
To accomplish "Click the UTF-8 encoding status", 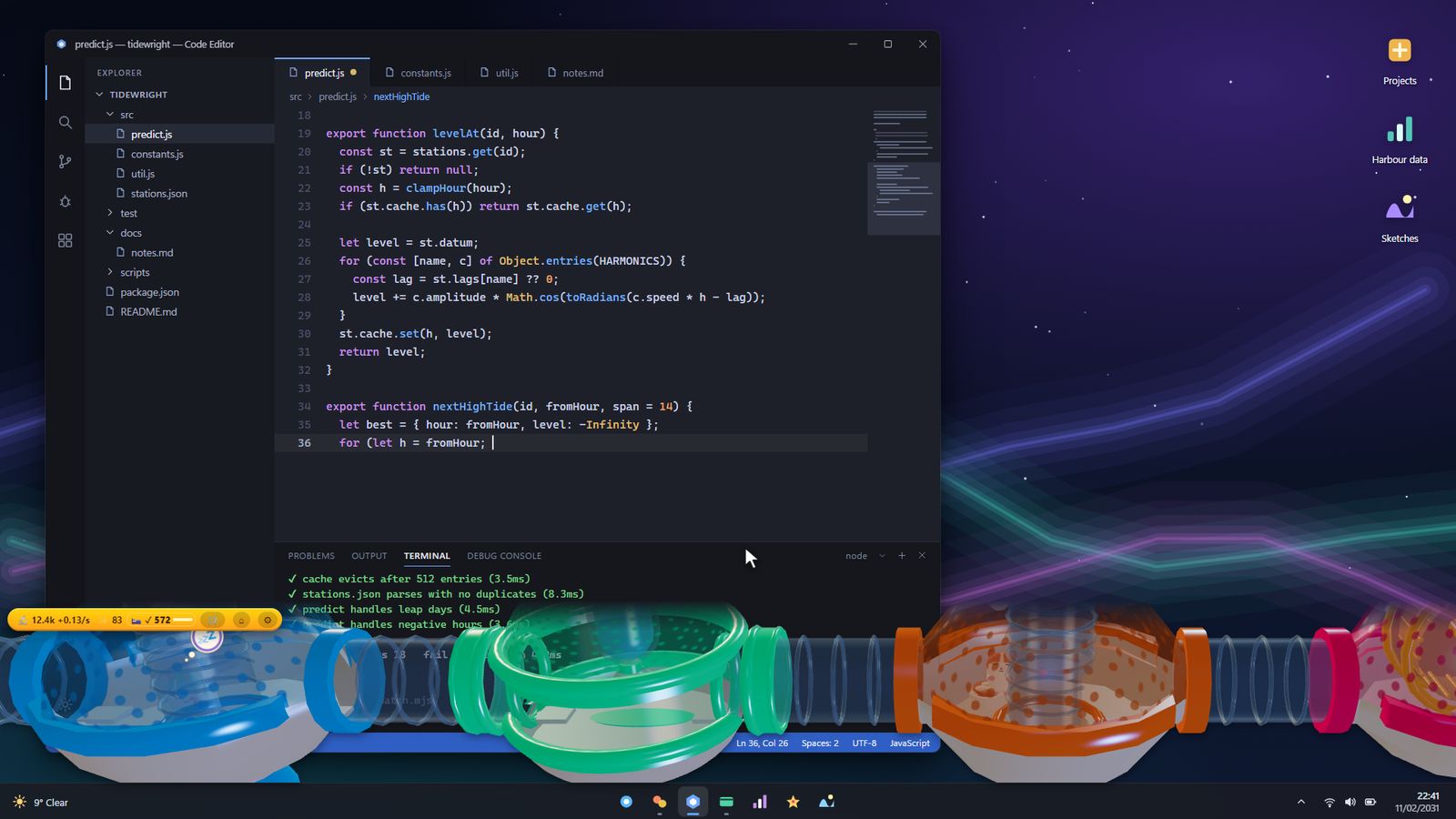I will 864,743.
